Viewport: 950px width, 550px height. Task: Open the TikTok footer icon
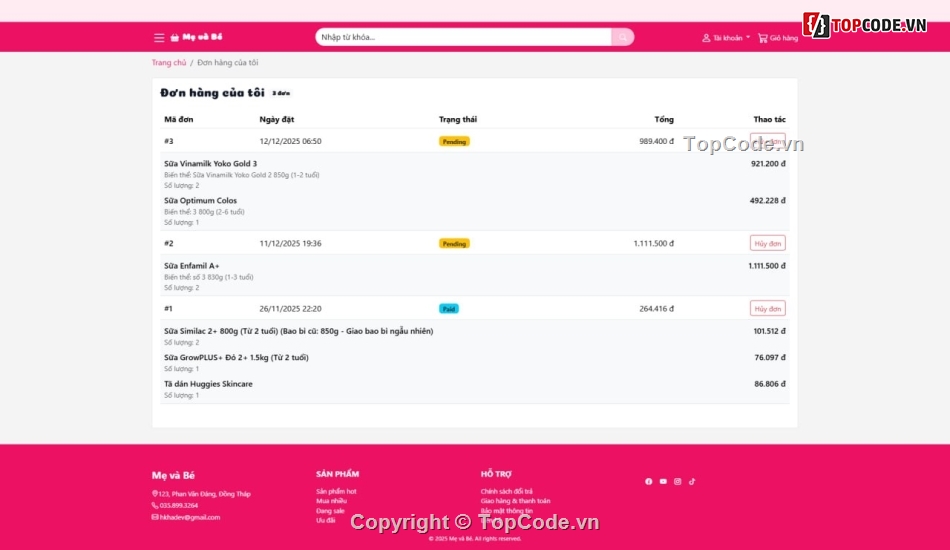point(692,482)
